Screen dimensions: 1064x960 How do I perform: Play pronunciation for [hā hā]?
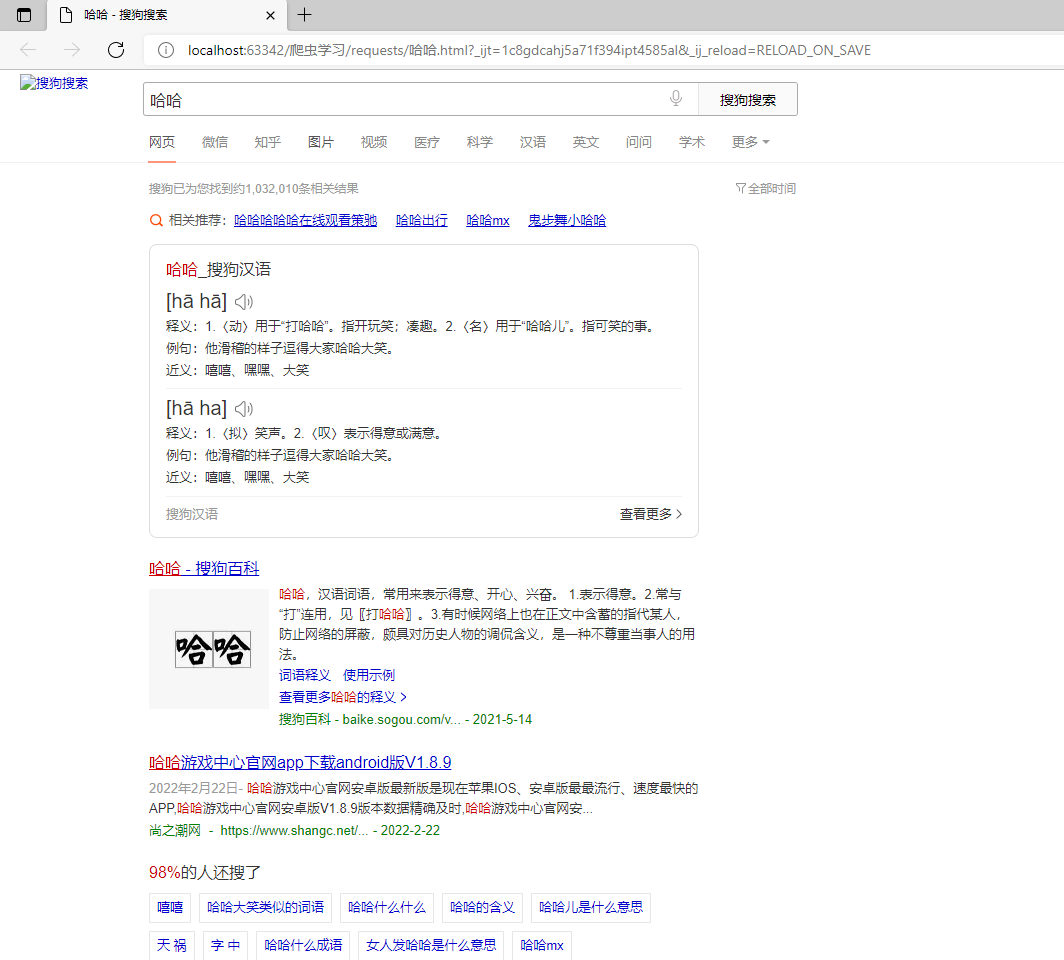[x=244, y=302]
